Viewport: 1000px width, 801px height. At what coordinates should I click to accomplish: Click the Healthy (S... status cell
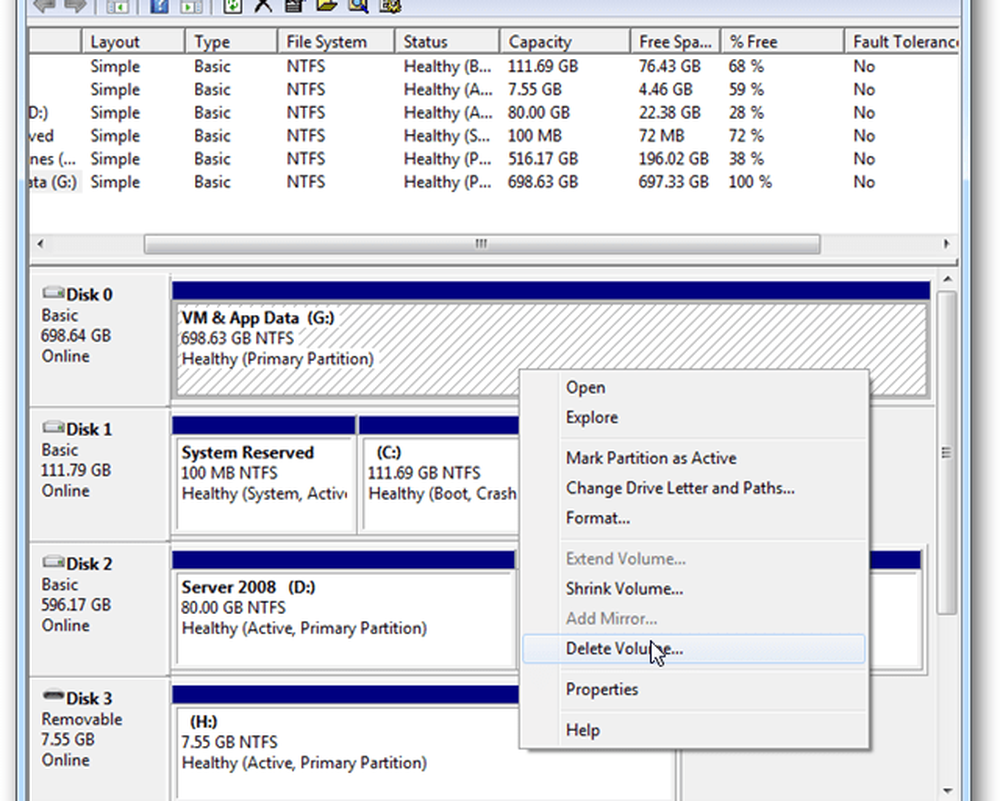coord(446,136)
